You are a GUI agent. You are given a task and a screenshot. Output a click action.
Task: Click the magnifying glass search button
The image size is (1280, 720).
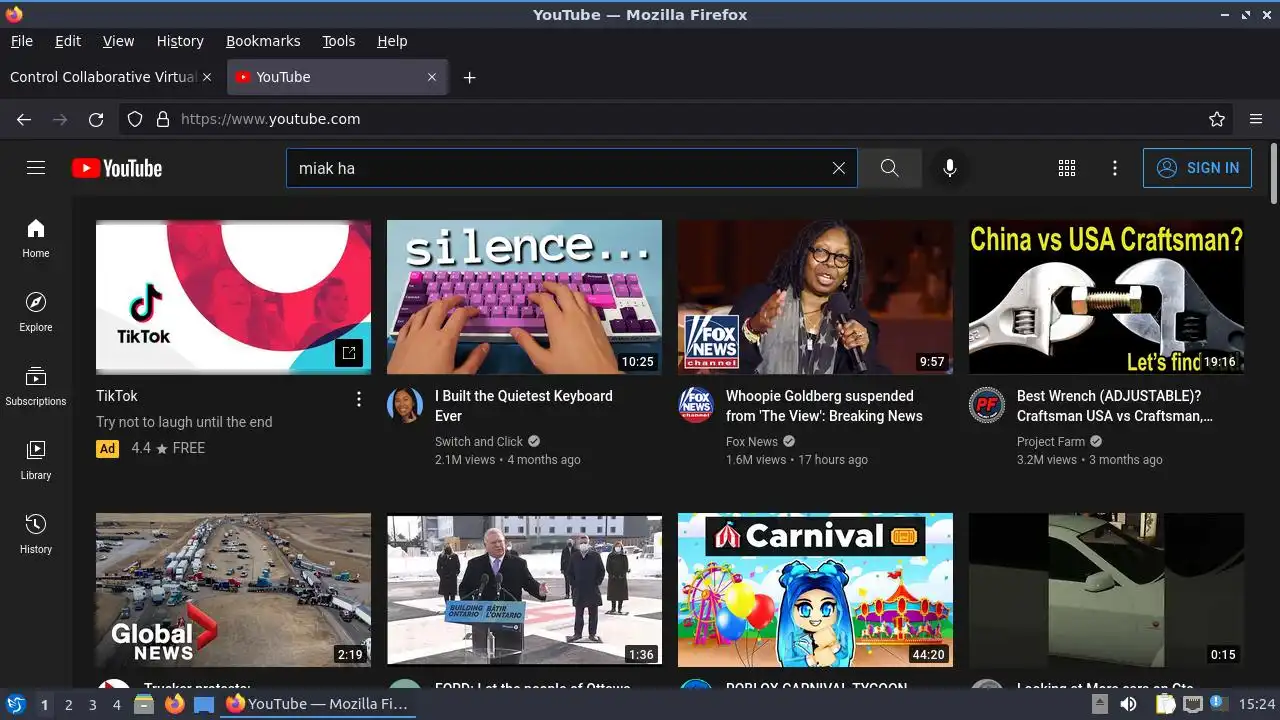tap(890, 168)
